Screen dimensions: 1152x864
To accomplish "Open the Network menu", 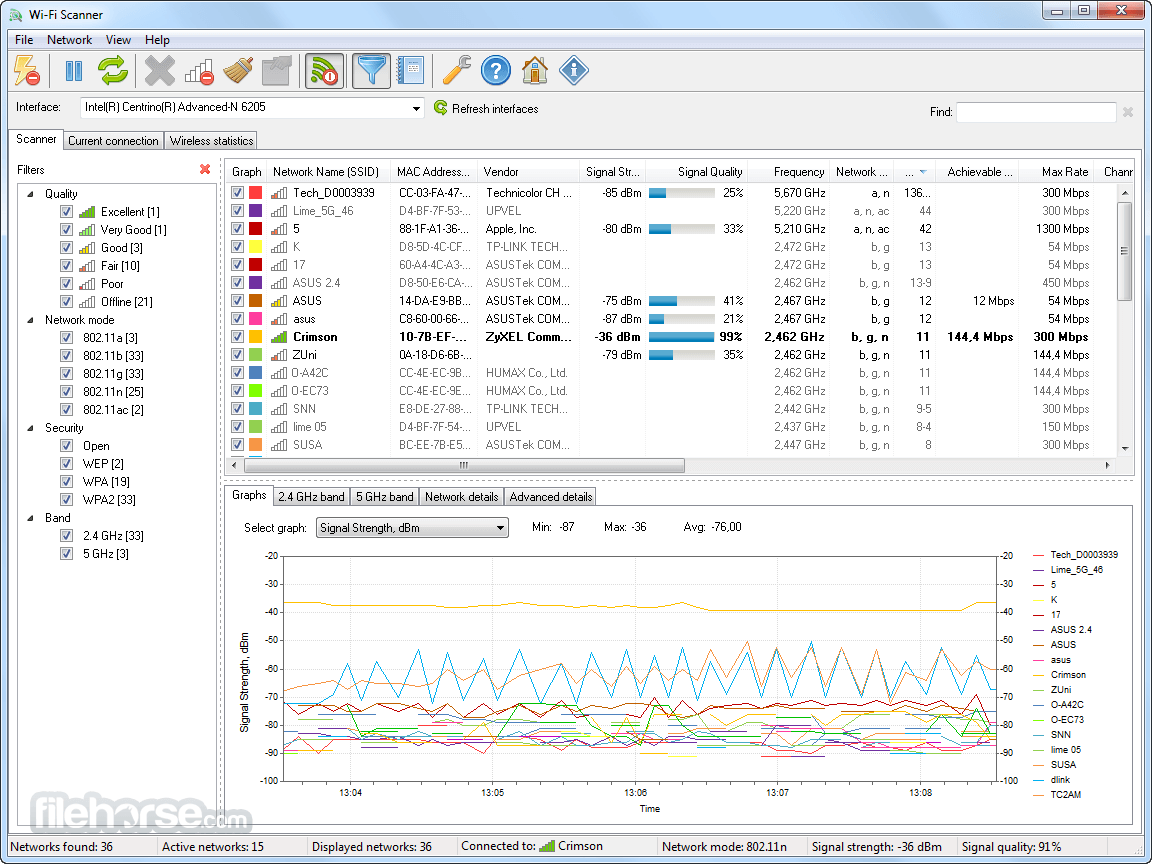I will click(x=70, y=40).
